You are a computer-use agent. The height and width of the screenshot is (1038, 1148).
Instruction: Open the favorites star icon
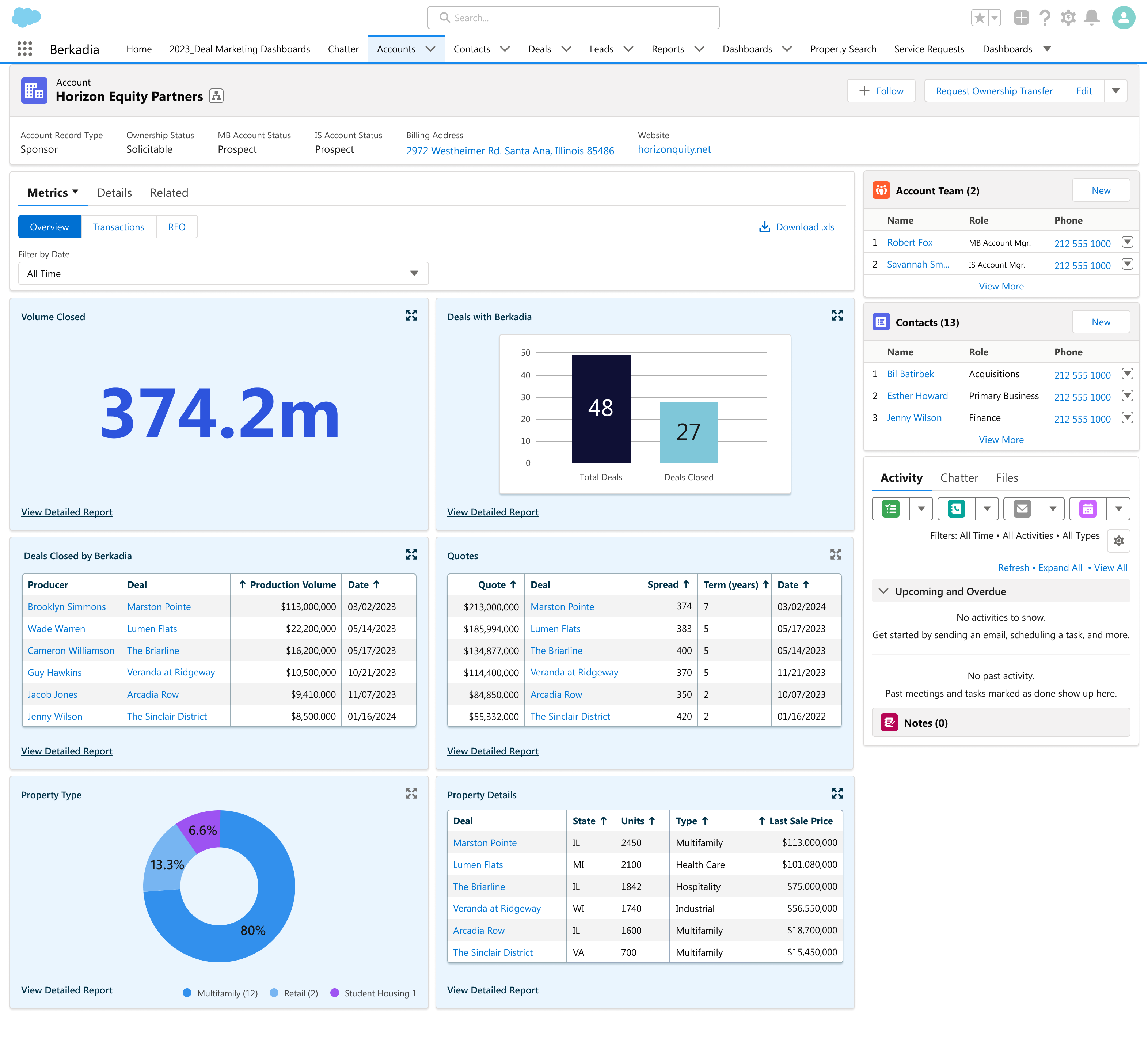[980, 18]
